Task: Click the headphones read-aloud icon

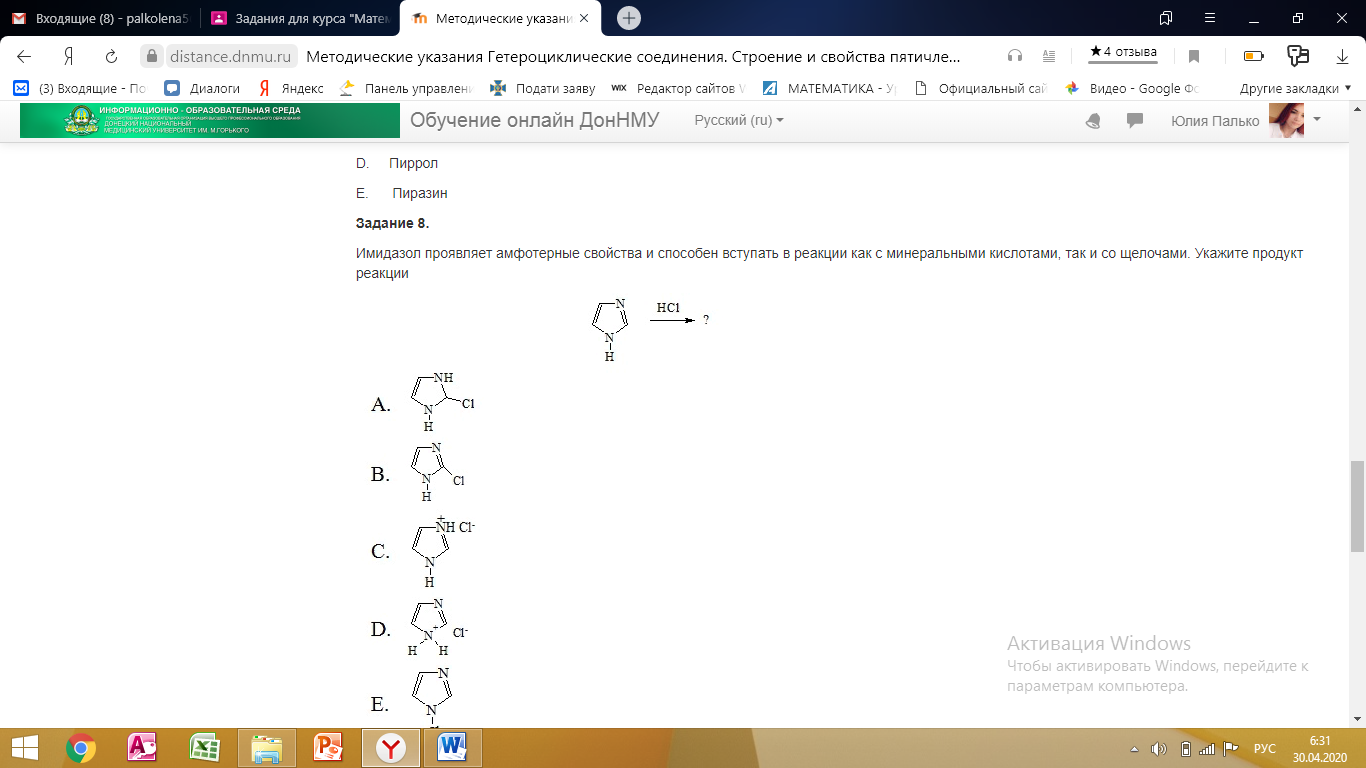Action: click(x=1015, y=56)
